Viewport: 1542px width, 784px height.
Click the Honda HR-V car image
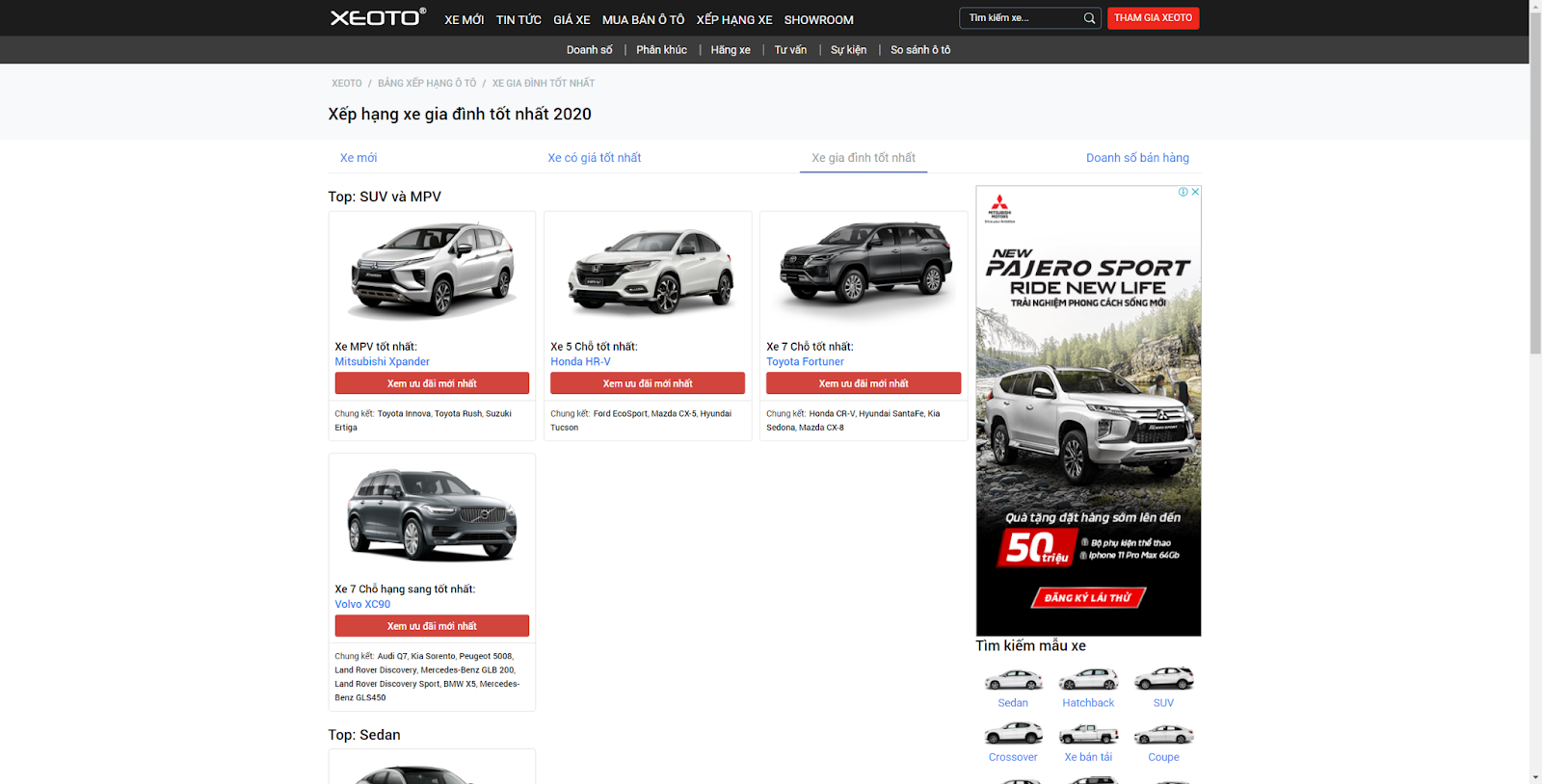[651, 271]
